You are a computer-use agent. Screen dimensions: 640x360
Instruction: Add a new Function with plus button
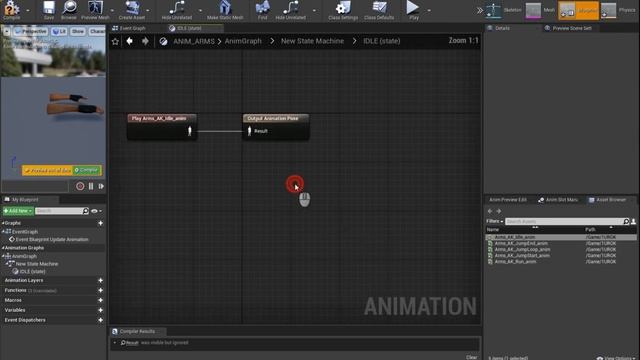(x=100, y=290)
